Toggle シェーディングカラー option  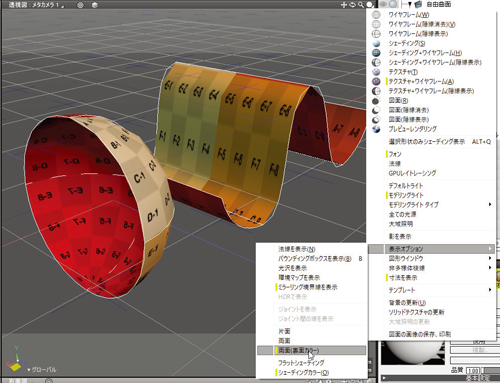[303, 373]
